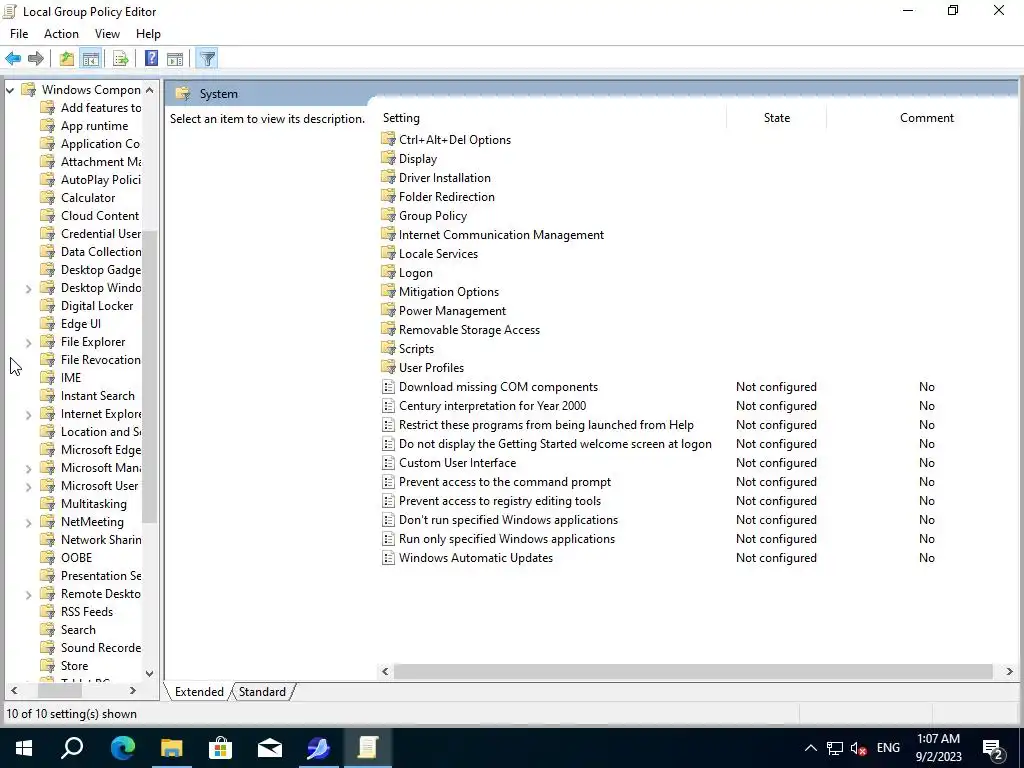Open the Scripts policy folder
The width and height of the screenshot is (1024, 768).
pyautogui.click(x=416, y=349)
